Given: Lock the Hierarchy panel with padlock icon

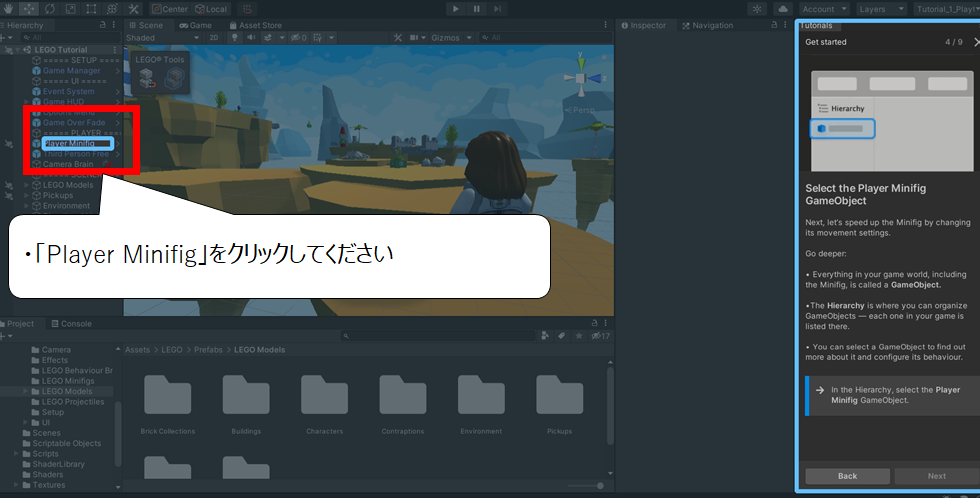Looking at the screenshot, I should click(102, 25).
